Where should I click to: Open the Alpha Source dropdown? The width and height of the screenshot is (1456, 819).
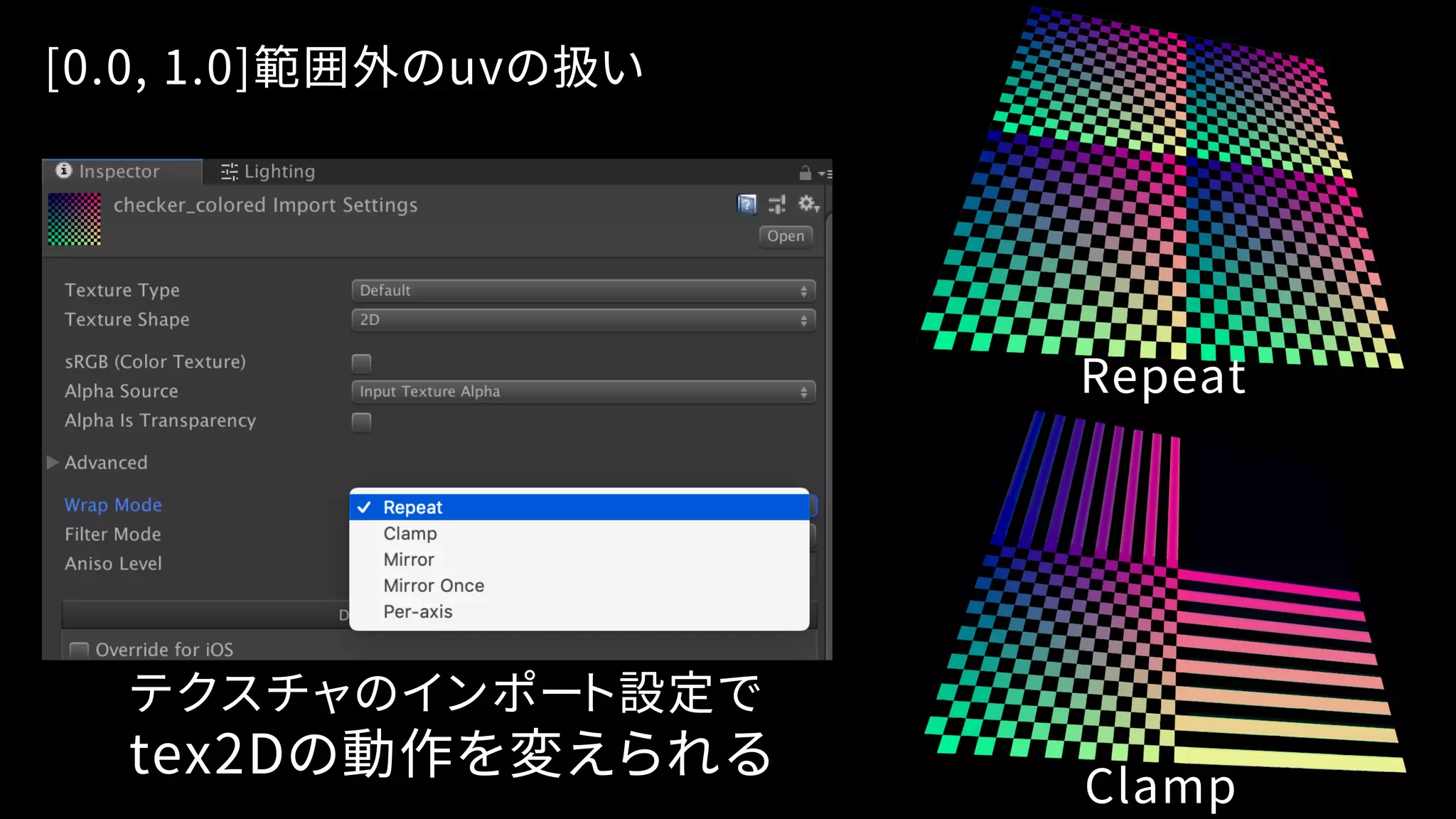(x=583, y=392)
